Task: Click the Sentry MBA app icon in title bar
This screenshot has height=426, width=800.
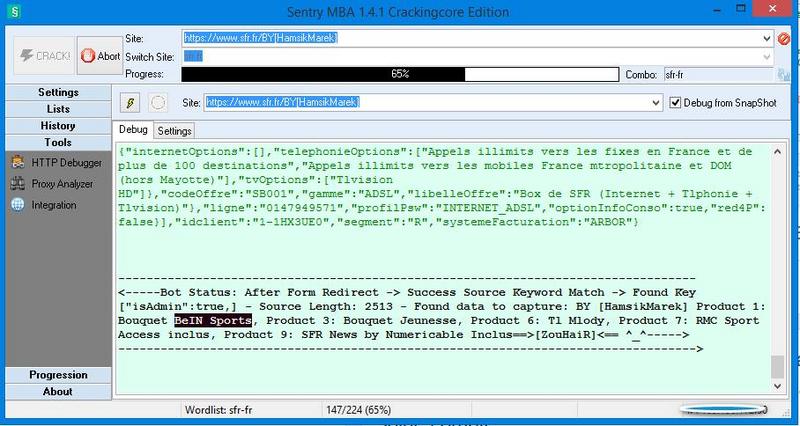Action: (13, 11)
